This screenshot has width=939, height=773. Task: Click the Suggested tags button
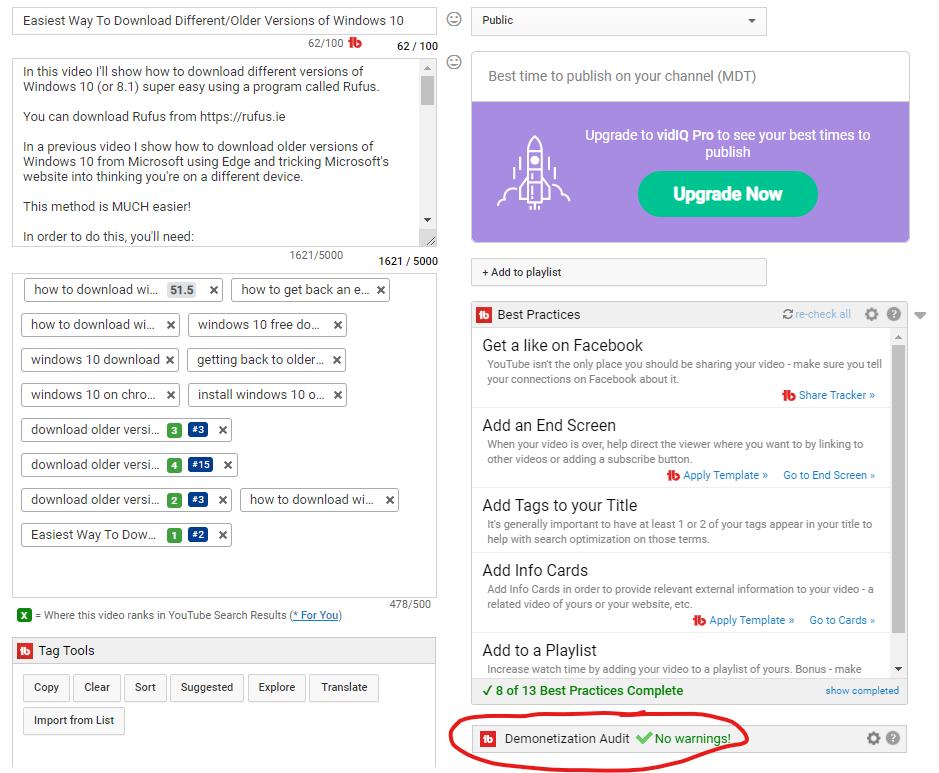point(207,687)
